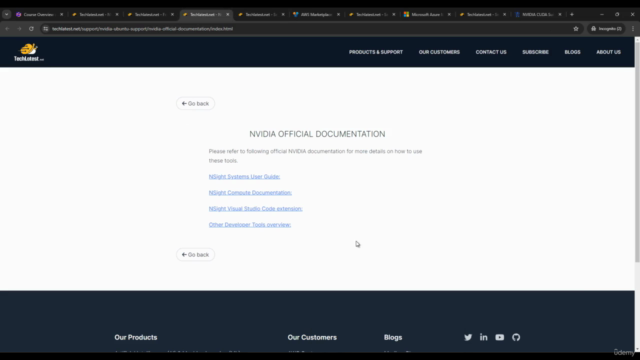Switch to the AWS Marketplace tab
This screenshot has width=640, height=360.
point(316,14)
